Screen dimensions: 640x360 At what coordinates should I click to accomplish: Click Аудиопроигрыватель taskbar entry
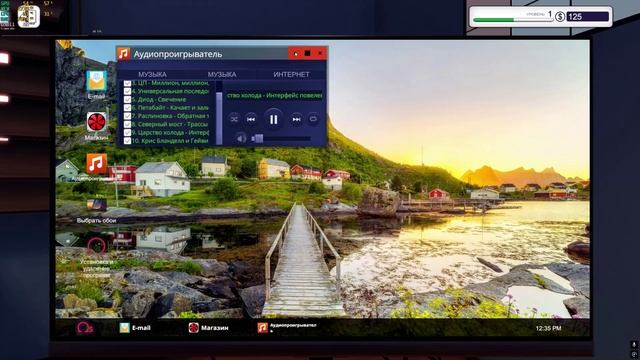pyautogui.click(x=287, y=327)
